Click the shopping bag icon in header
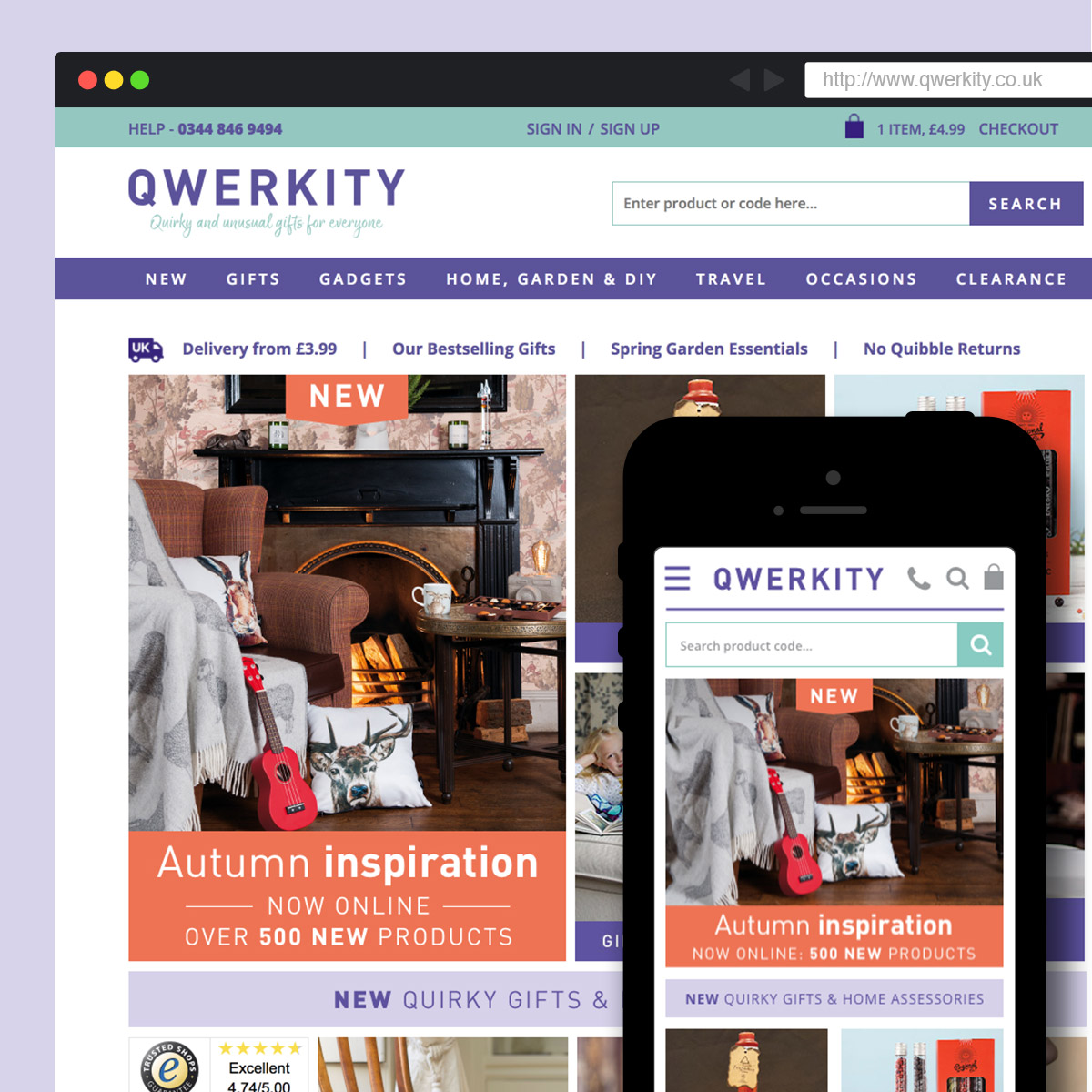1092x1092 pixels. pos(854,126)
